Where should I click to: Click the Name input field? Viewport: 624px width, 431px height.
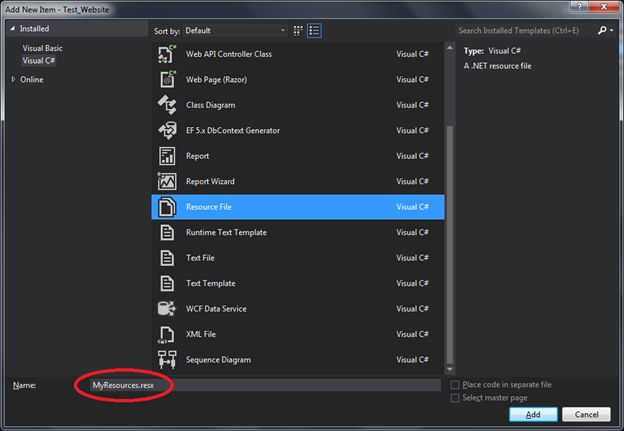coord(265,385)
